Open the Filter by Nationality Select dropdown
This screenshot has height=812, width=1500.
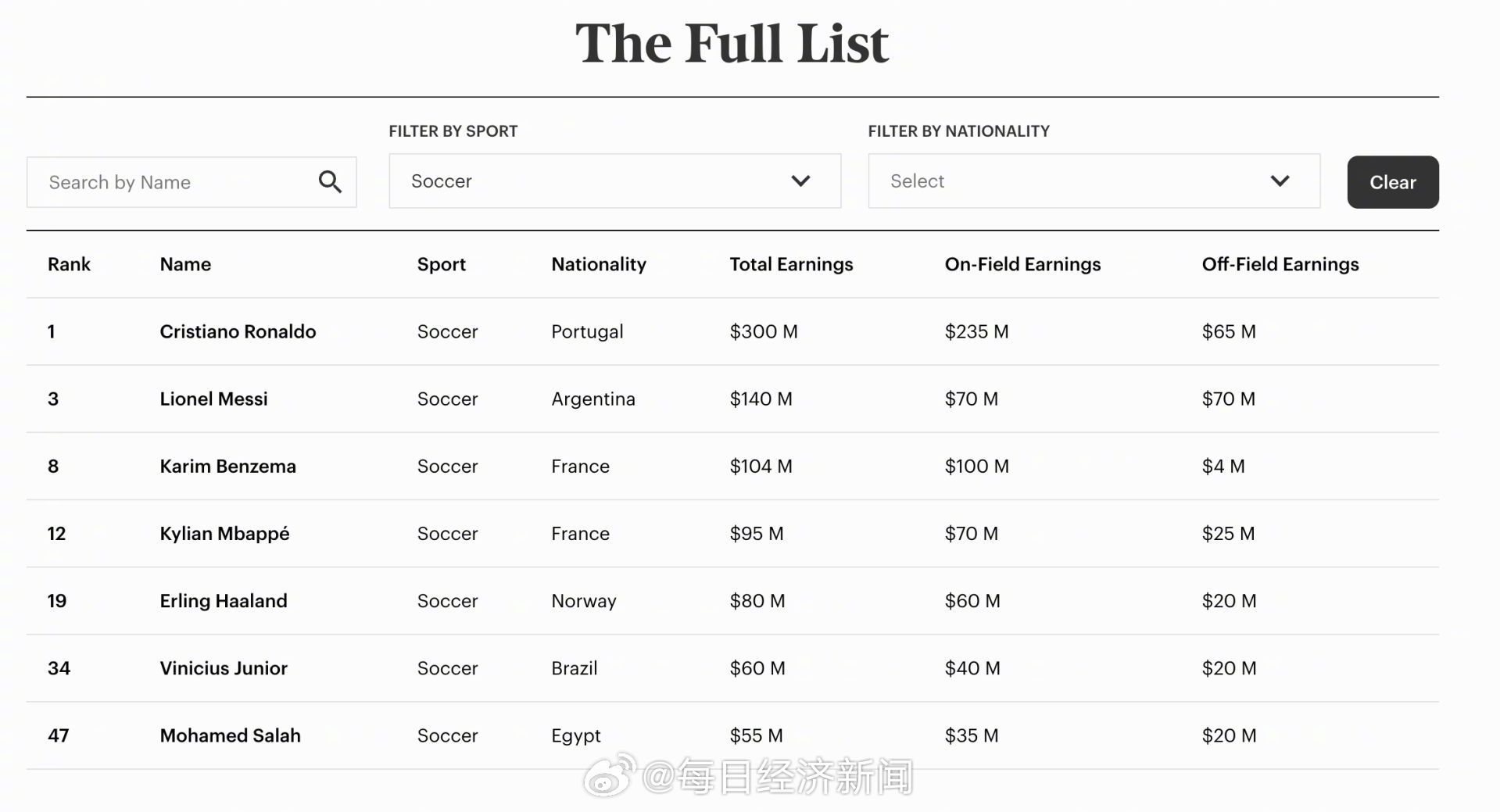[1094, 181]
